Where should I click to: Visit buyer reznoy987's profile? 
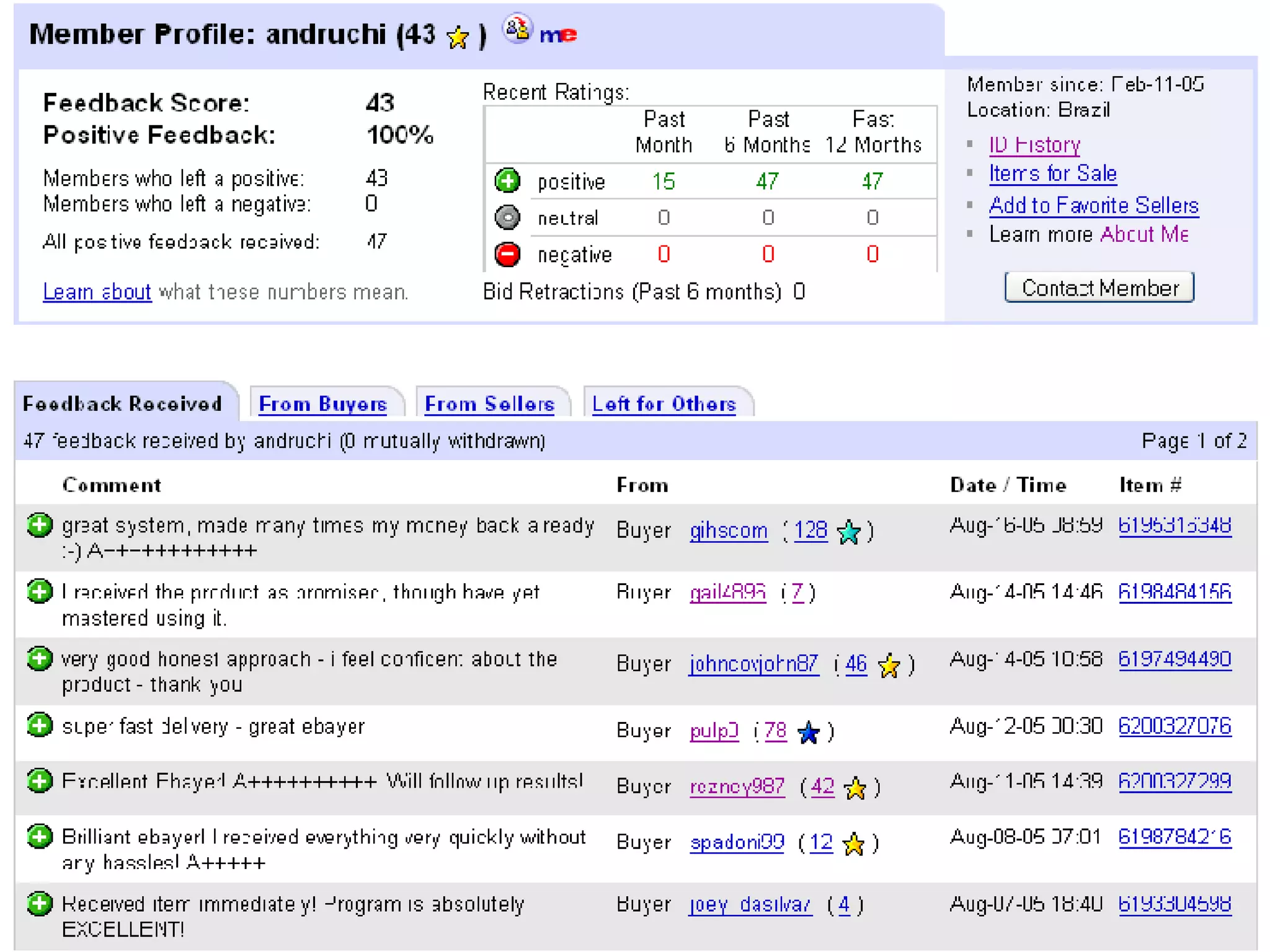click(x=737, y=787)
